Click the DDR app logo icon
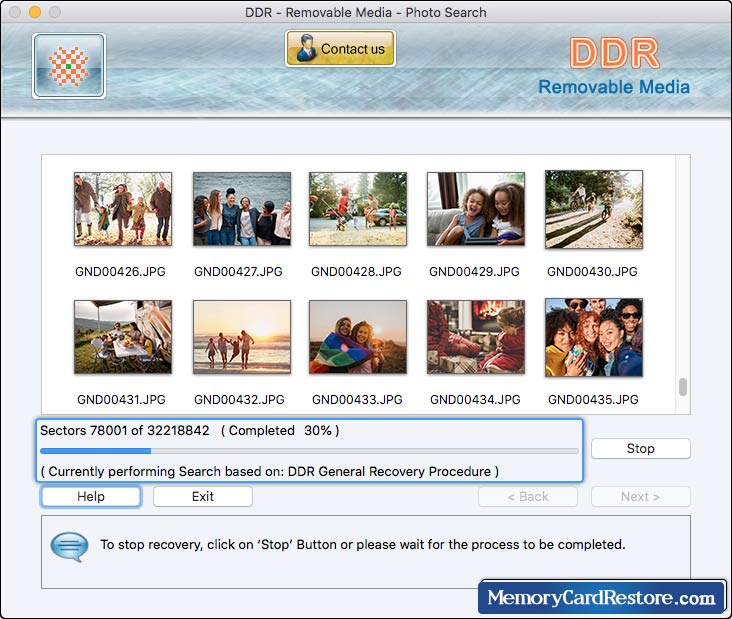 (68, 66)
